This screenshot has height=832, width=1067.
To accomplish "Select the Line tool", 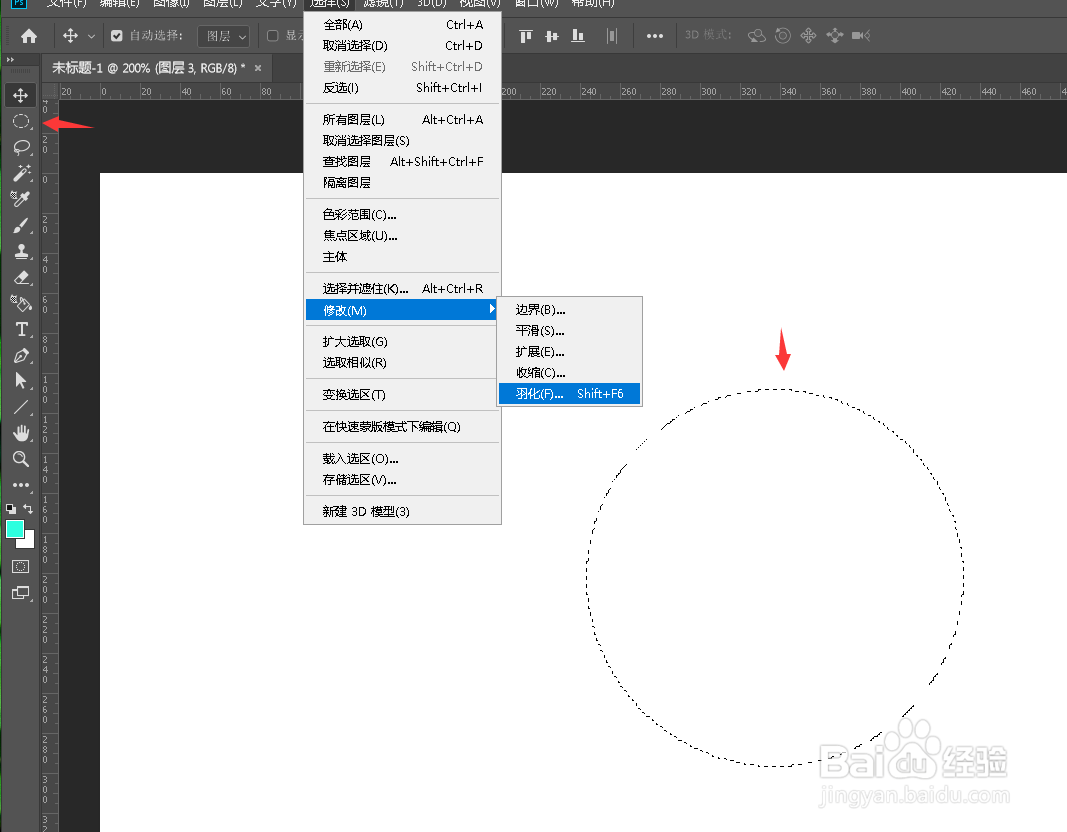I will click(x=21, y=407).
